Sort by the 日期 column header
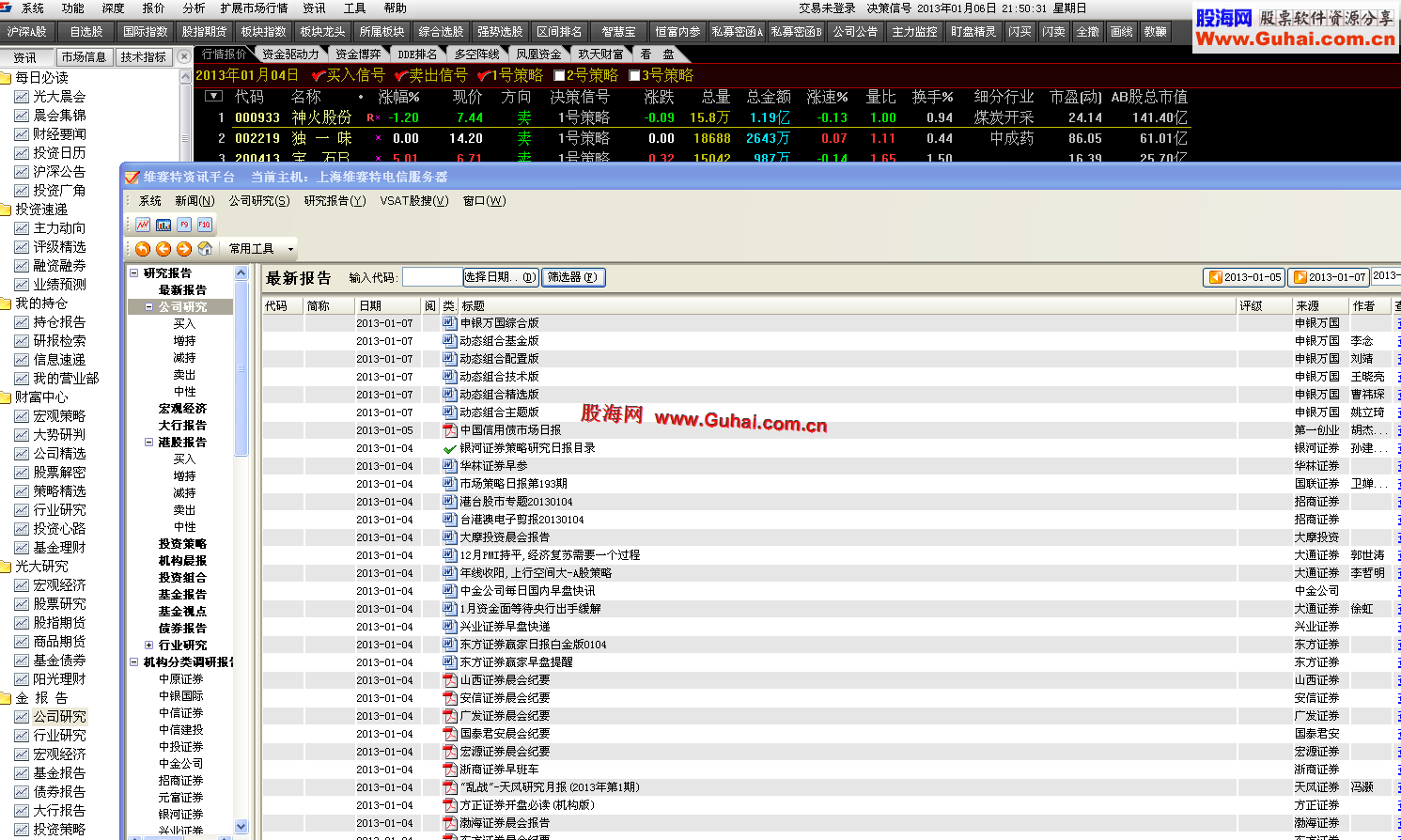 tap(387, 306)
